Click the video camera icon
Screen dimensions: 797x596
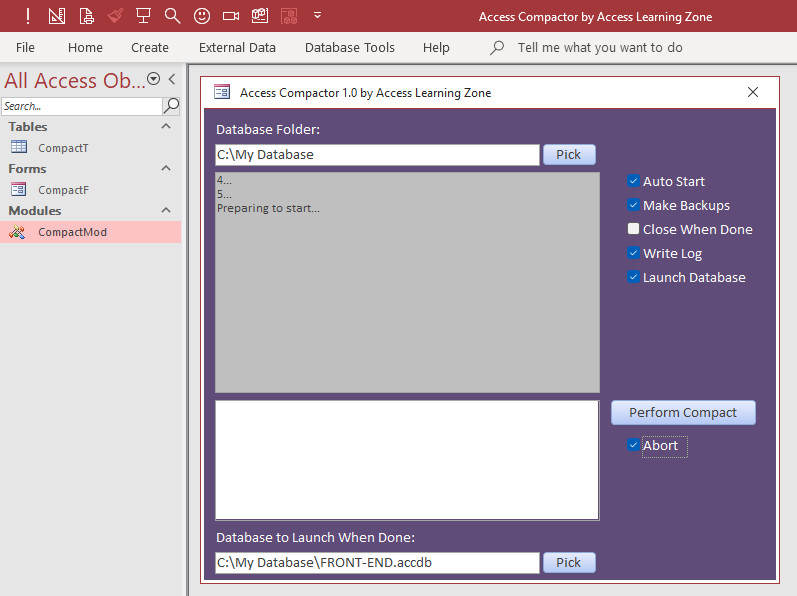pyautogui.click(x=231, y=16)
